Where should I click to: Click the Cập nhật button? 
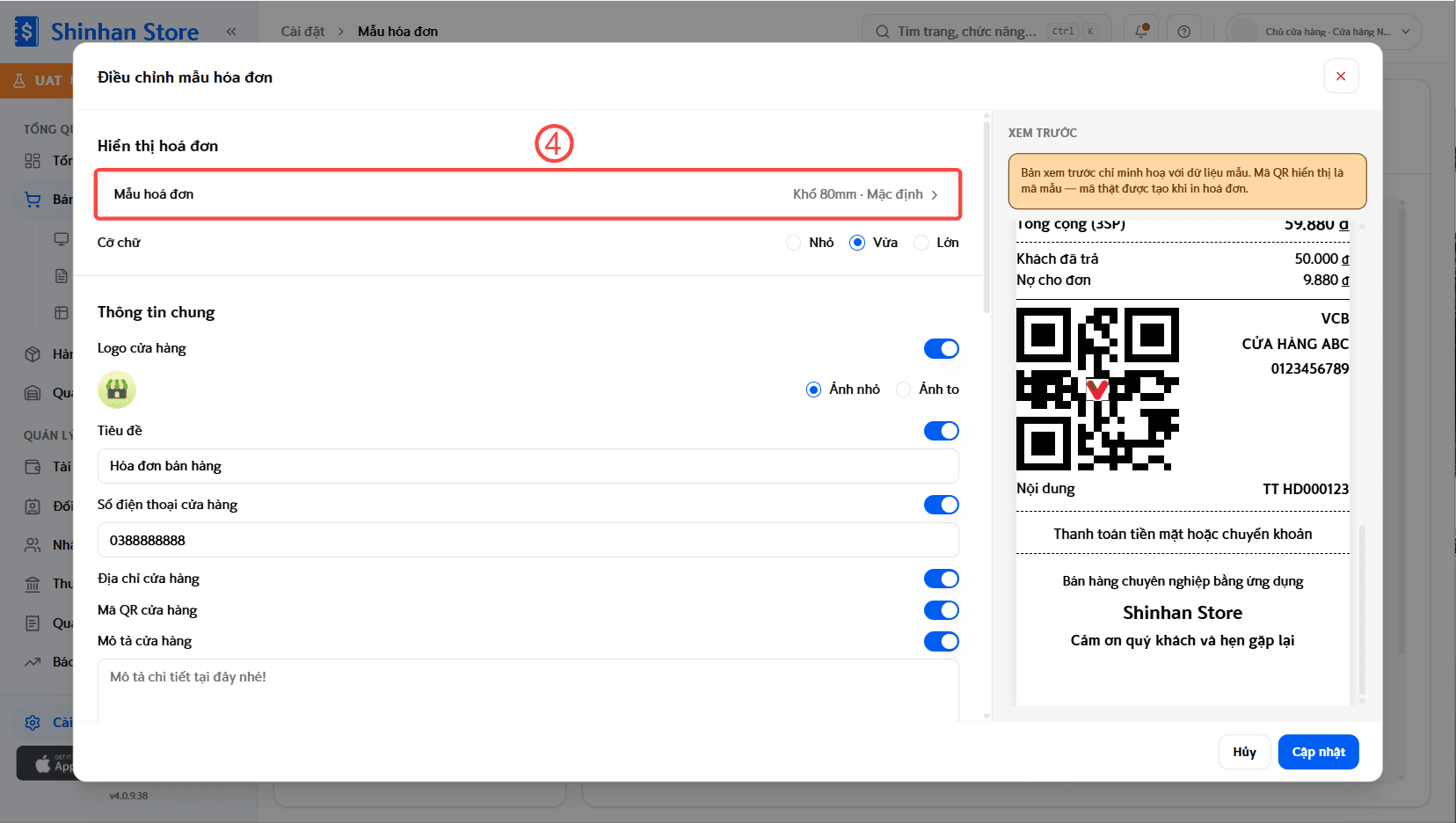[1319, 752]
